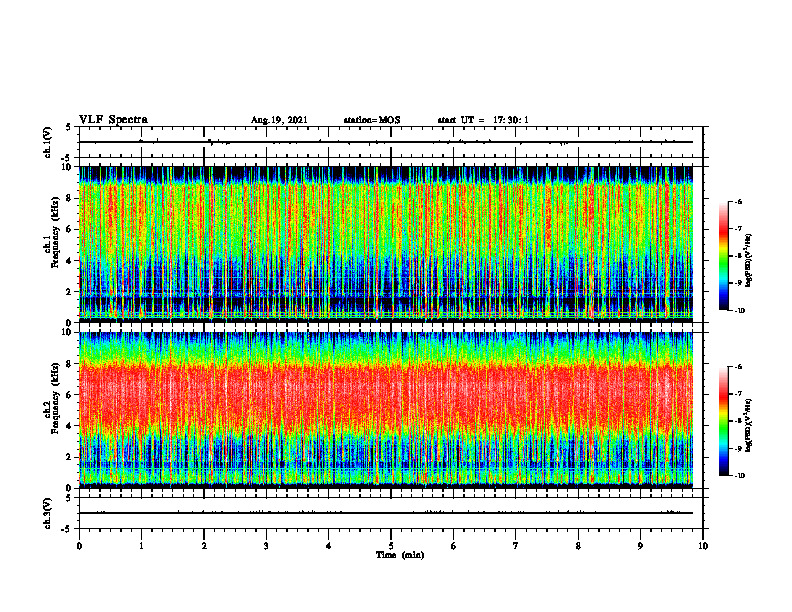Click the '-10' label on ch.1 color bar
Screen dimensions: 792x612
pos(739,311)
